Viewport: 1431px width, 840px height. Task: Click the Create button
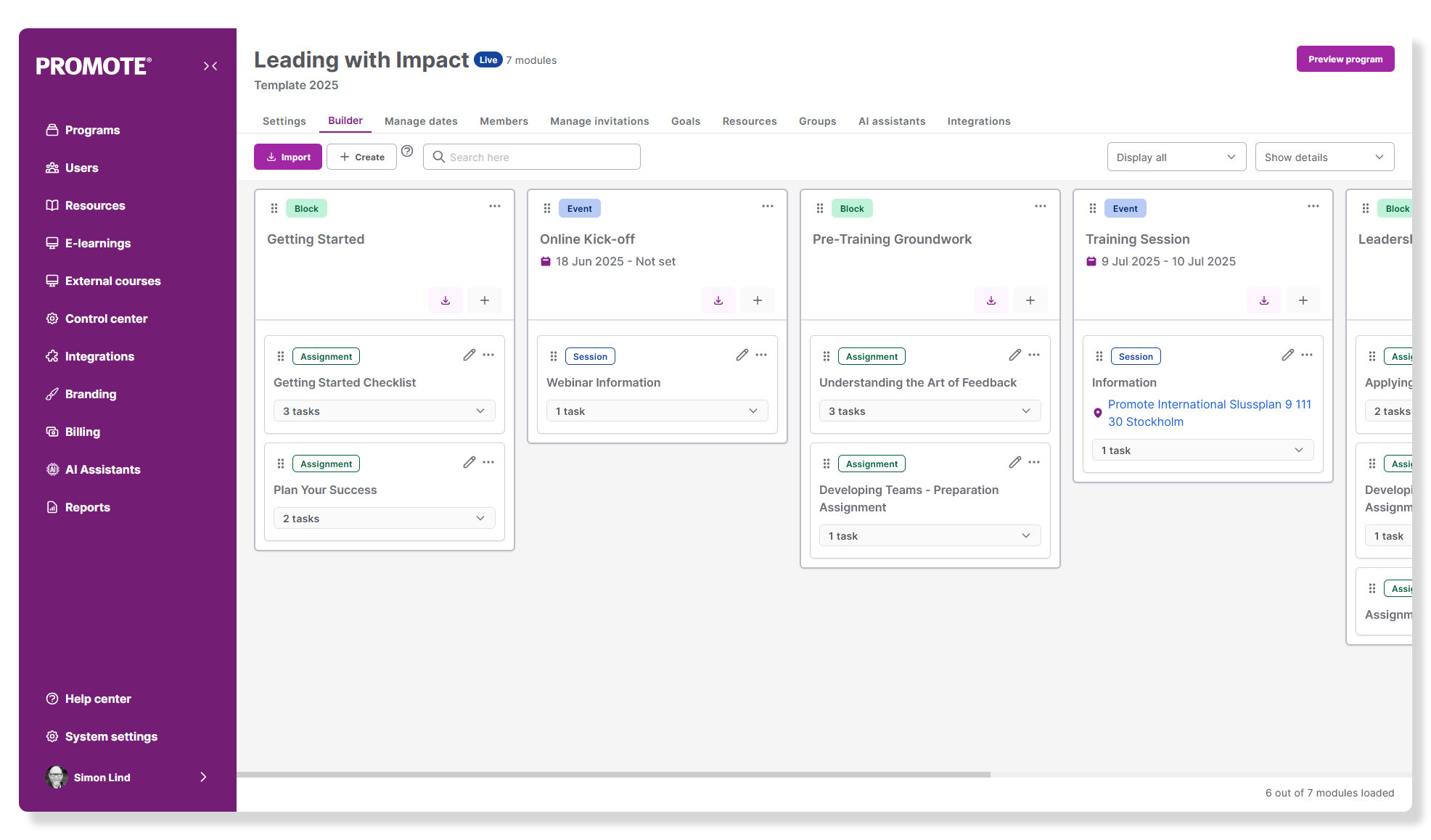point(361,157)
